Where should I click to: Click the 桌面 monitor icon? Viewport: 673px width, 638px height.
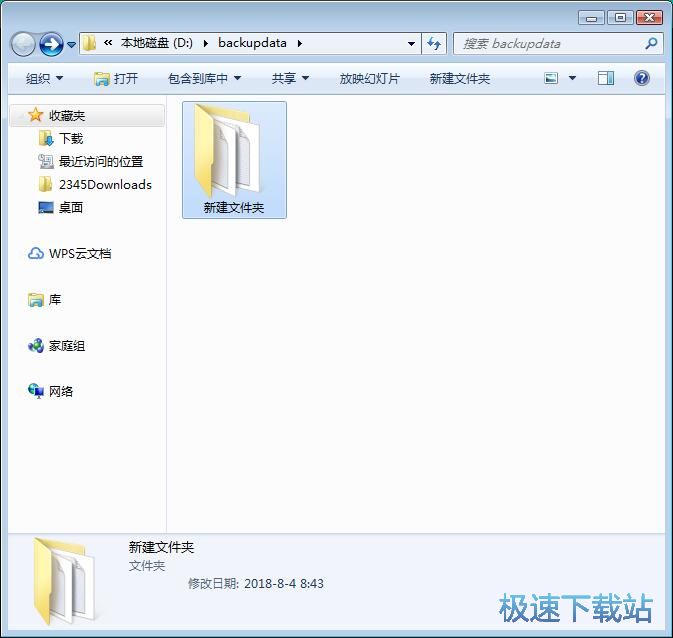pyautogui.click(x=45, y=207)
